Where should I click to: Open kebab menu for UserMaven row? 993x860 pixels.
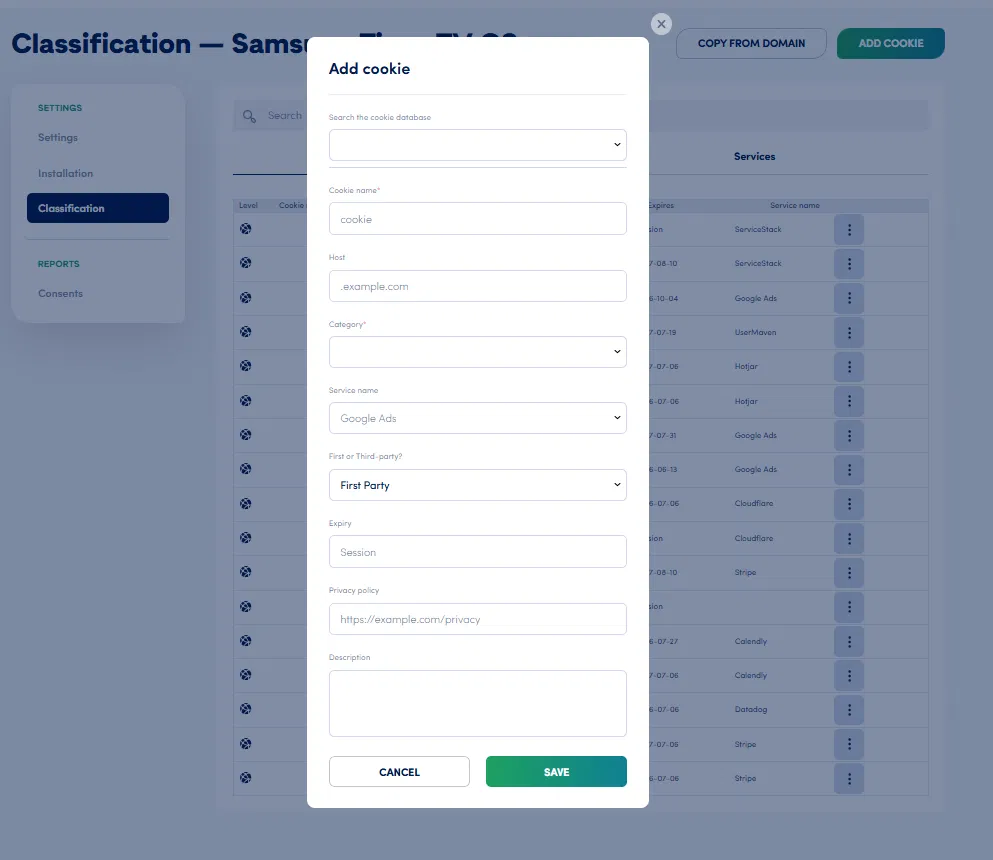849,332
